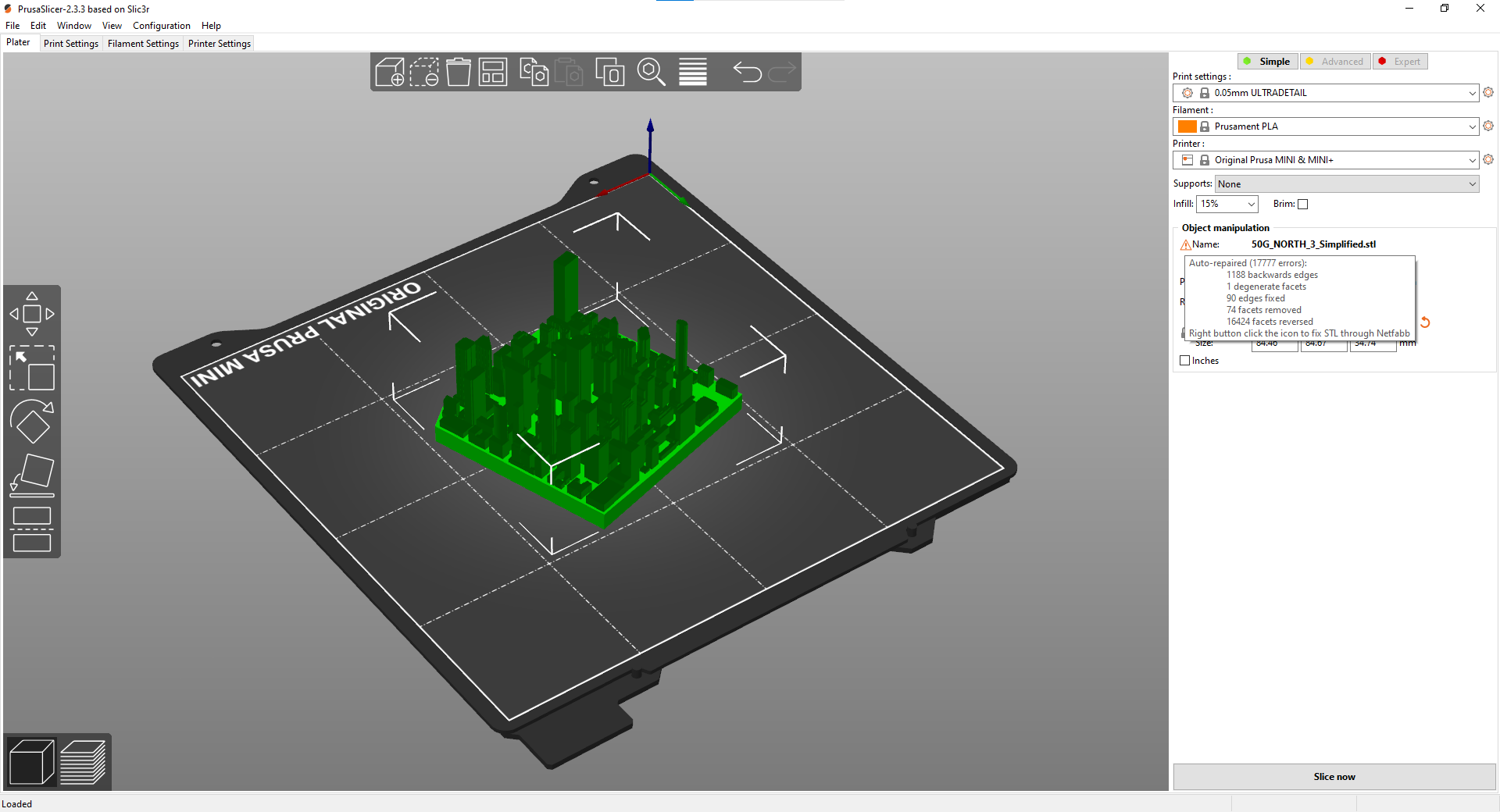Edit print settings via gear icon
The image size is (1500, 812).
1488,92
